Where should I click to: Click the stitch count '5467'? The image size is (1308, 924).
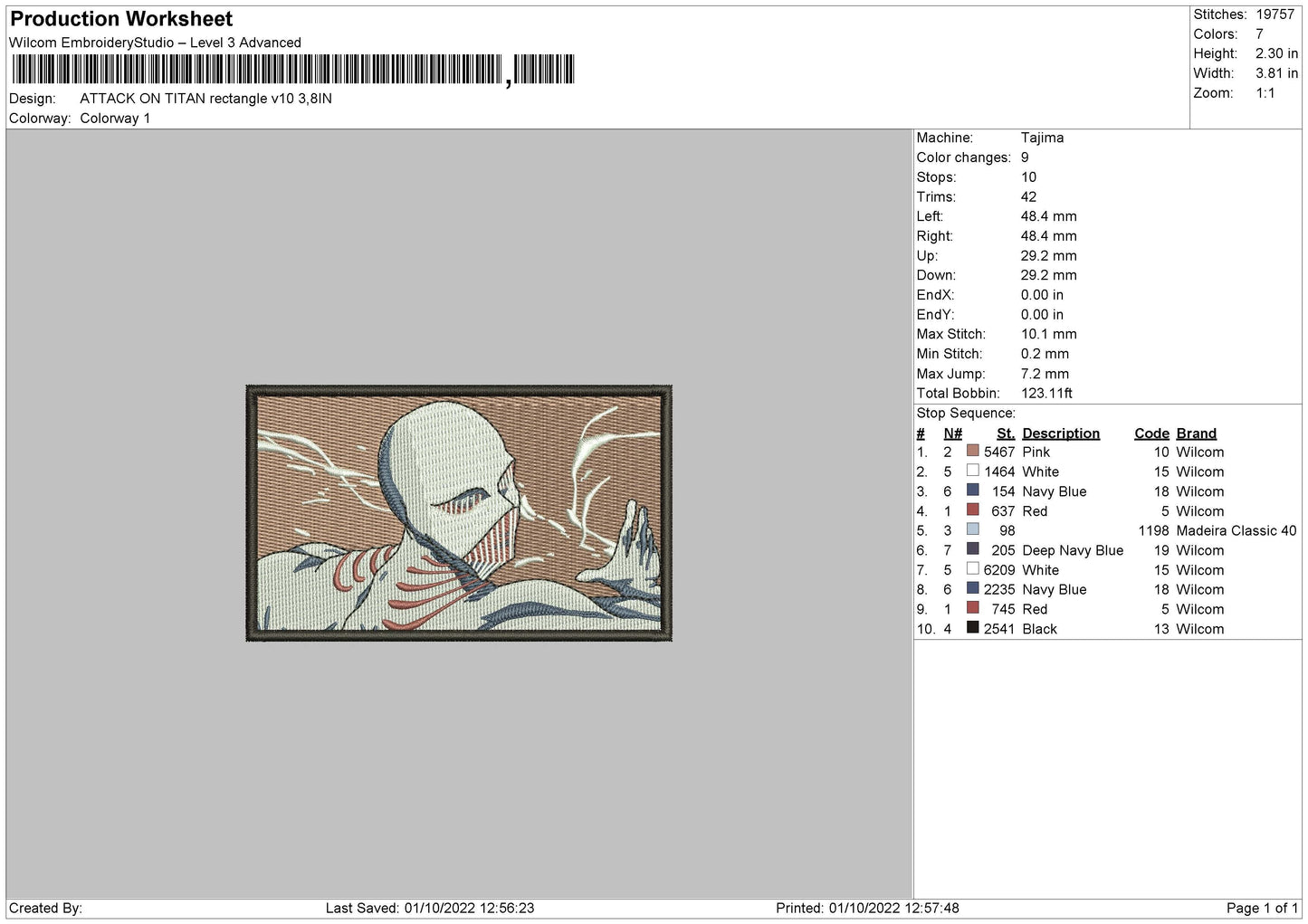click(x=999, y=452)
